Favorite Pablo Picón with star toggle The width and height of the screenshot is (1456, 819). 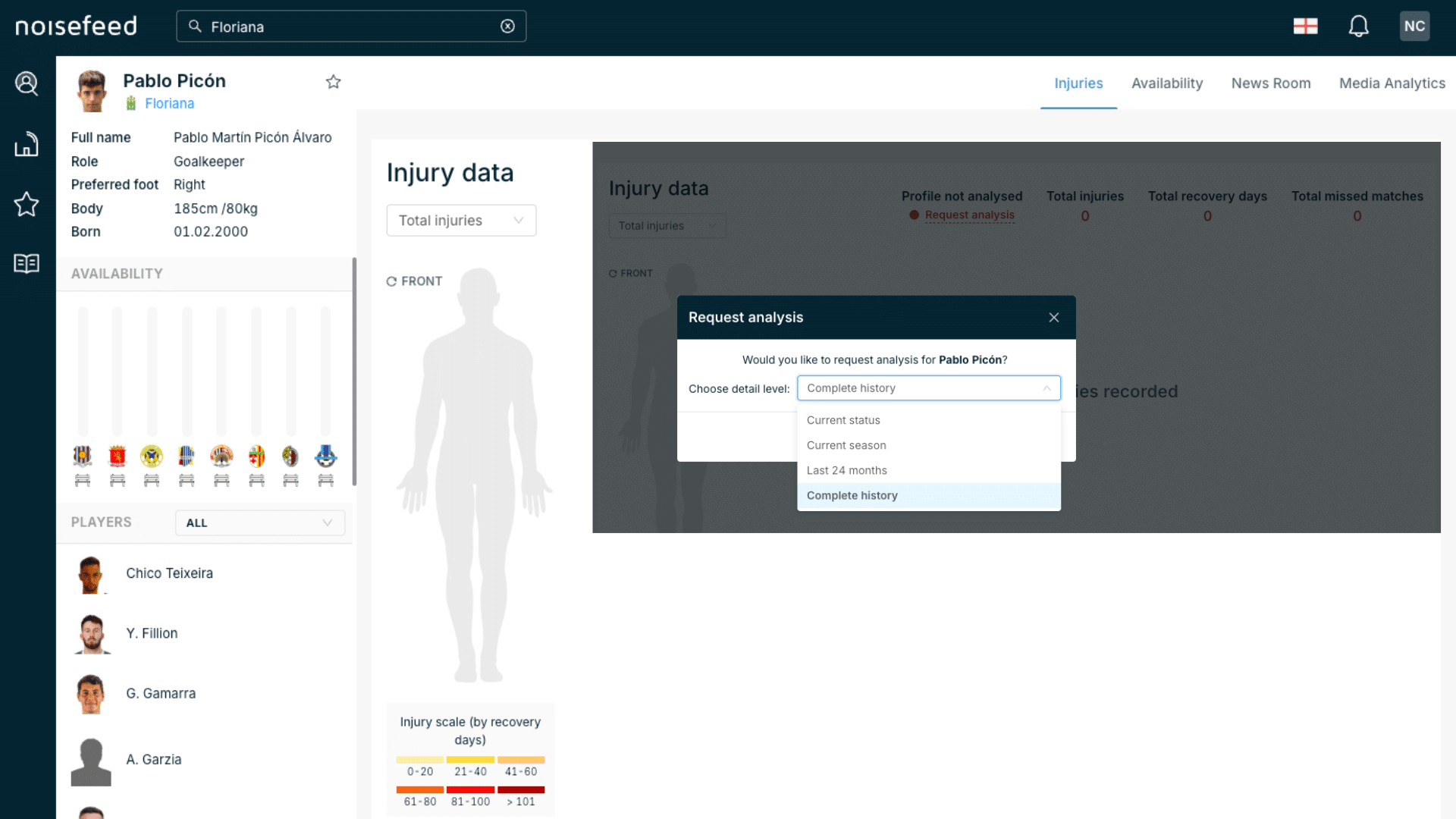tap(333, 82)
